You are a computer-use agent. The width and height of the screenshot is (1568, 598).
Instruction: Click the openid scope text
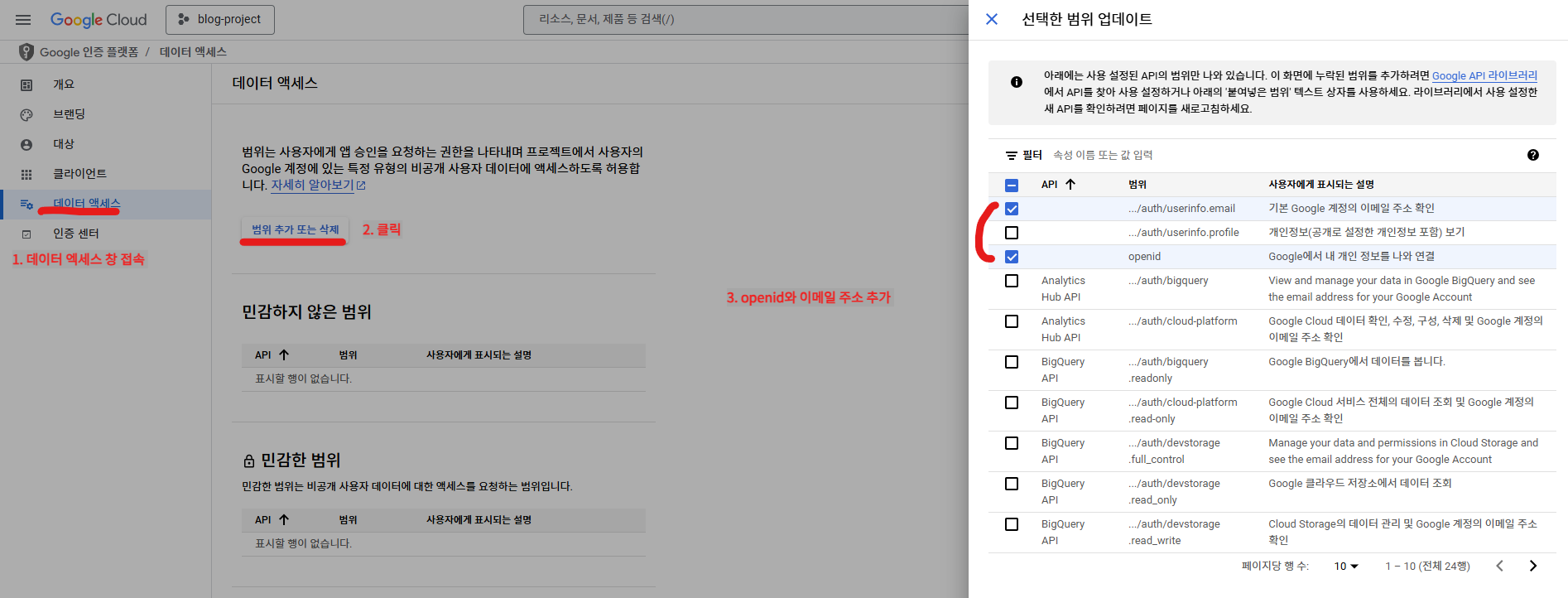click(x=1144, y=257)
